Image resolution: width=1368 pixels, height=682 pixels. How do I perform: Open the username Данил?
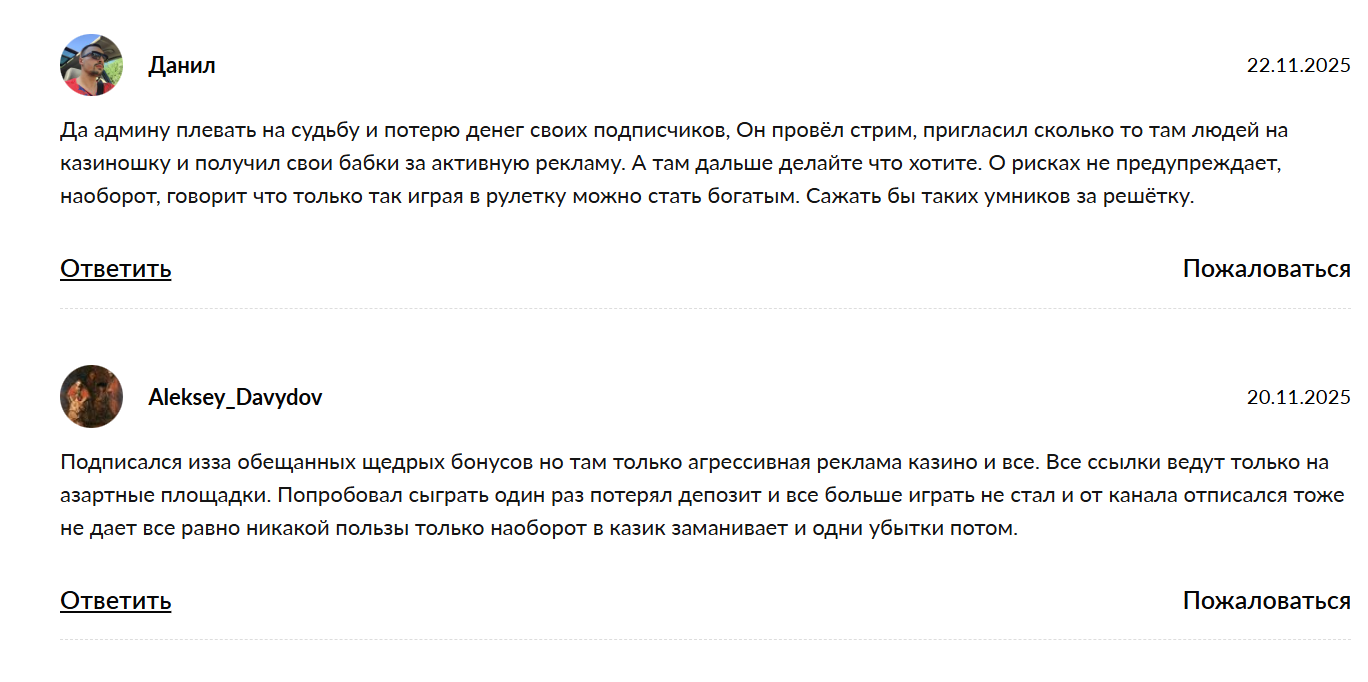coord(182,66)
